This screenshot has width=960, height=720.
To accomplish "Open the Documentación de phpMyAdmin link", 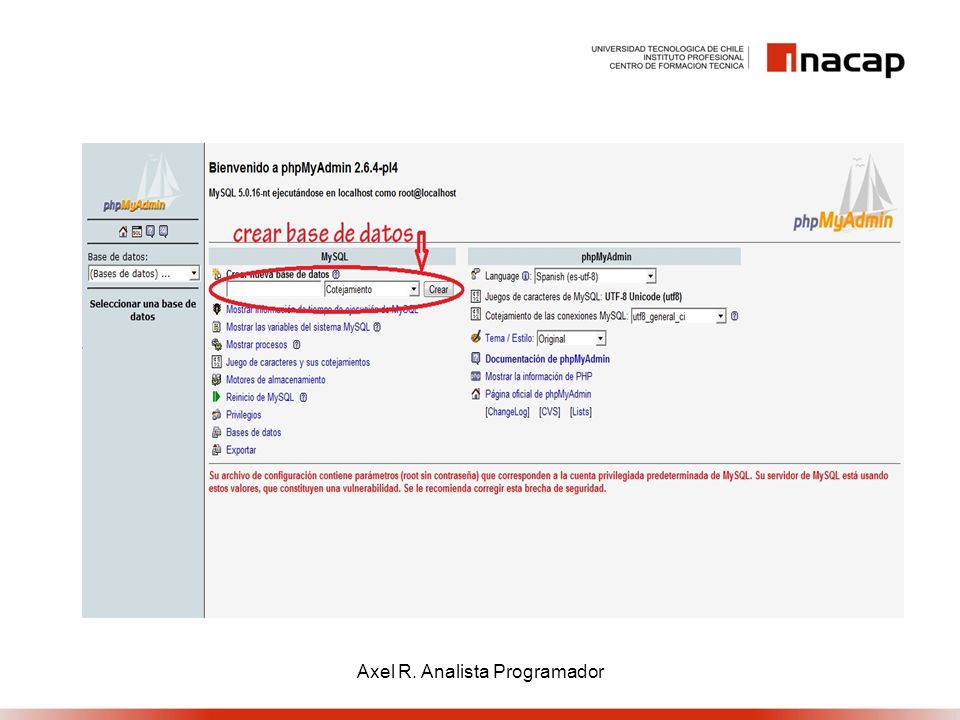I will [x=547, y=359].
